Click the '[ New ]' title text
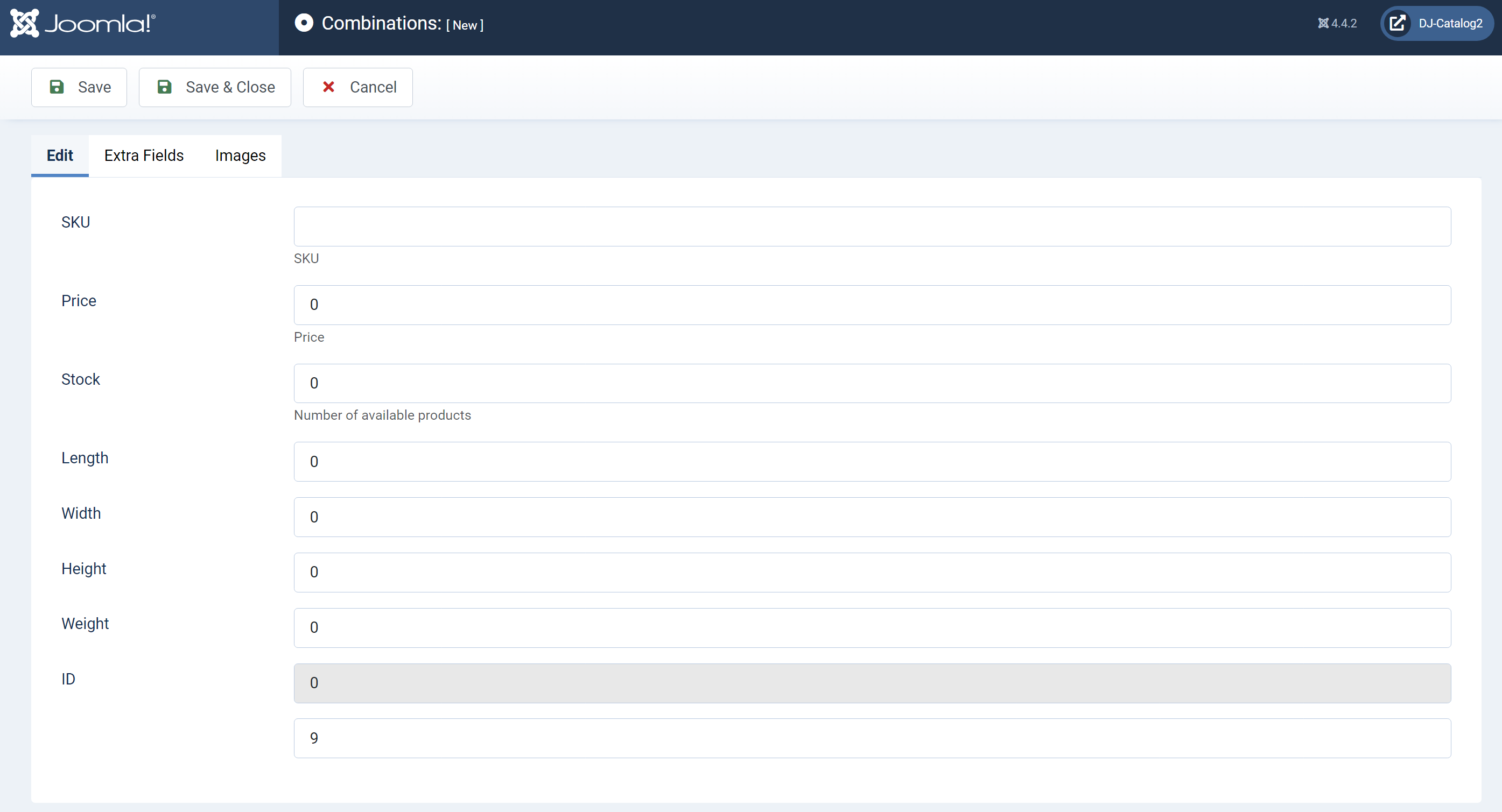 point(465,25)
